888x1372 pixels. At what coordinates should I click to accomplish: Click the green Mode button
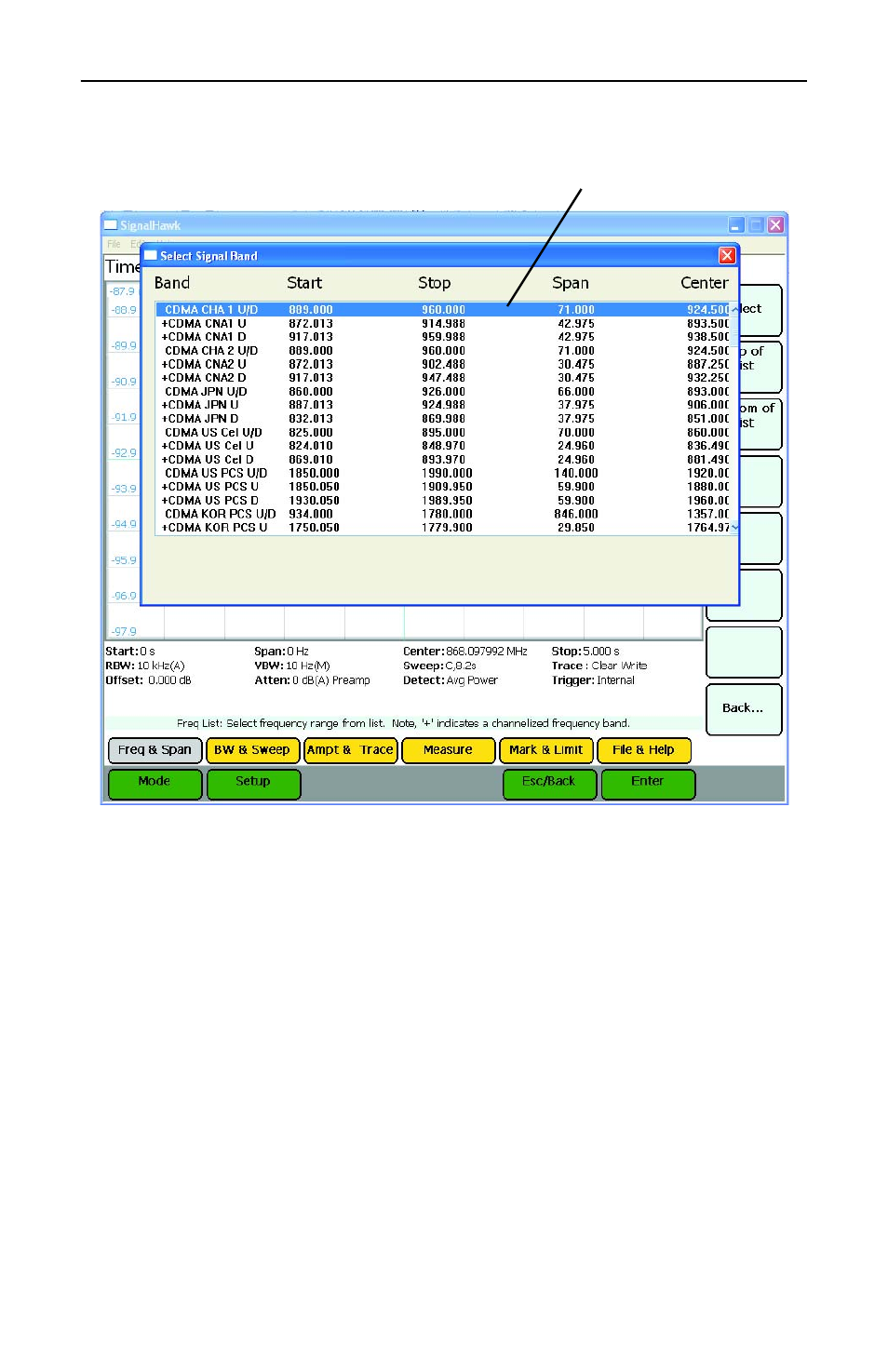(x=155, y=784)
